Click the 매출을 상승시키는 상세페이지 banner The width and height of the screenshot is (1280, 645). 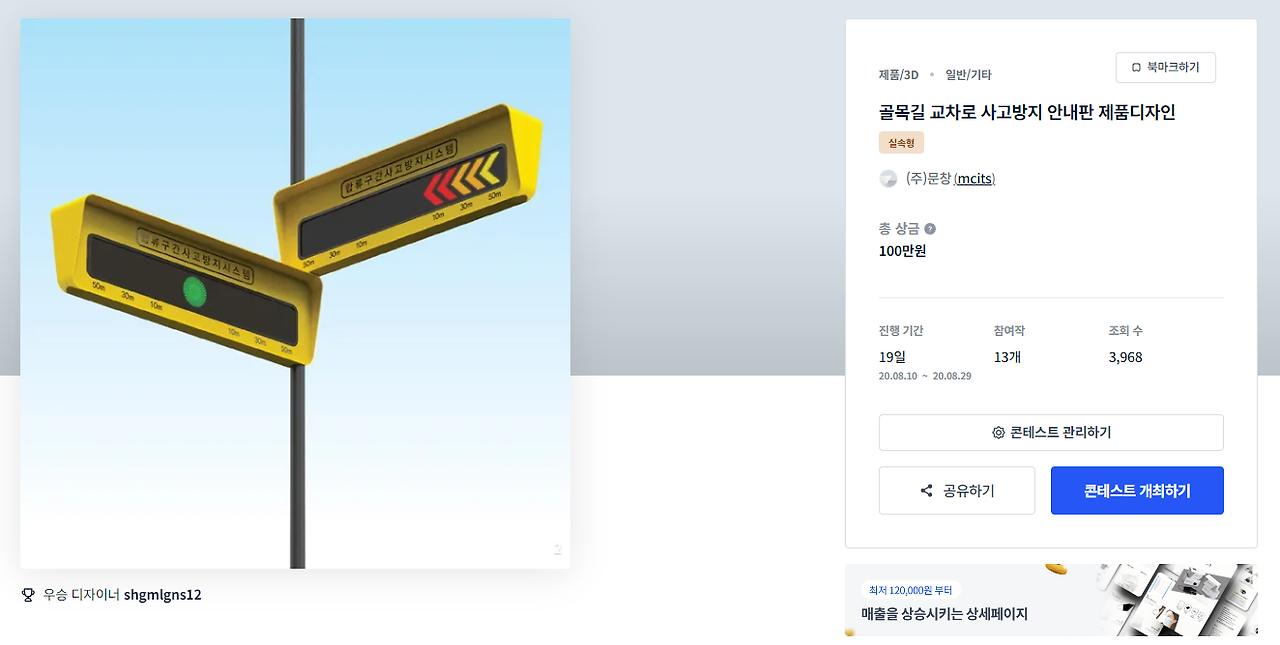point(1051,600)
